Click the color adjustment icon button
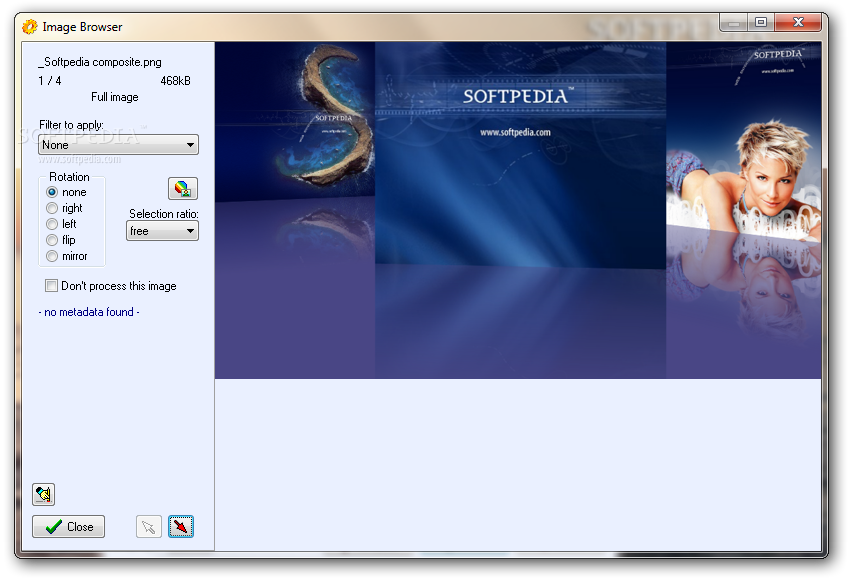 [182, 188]
